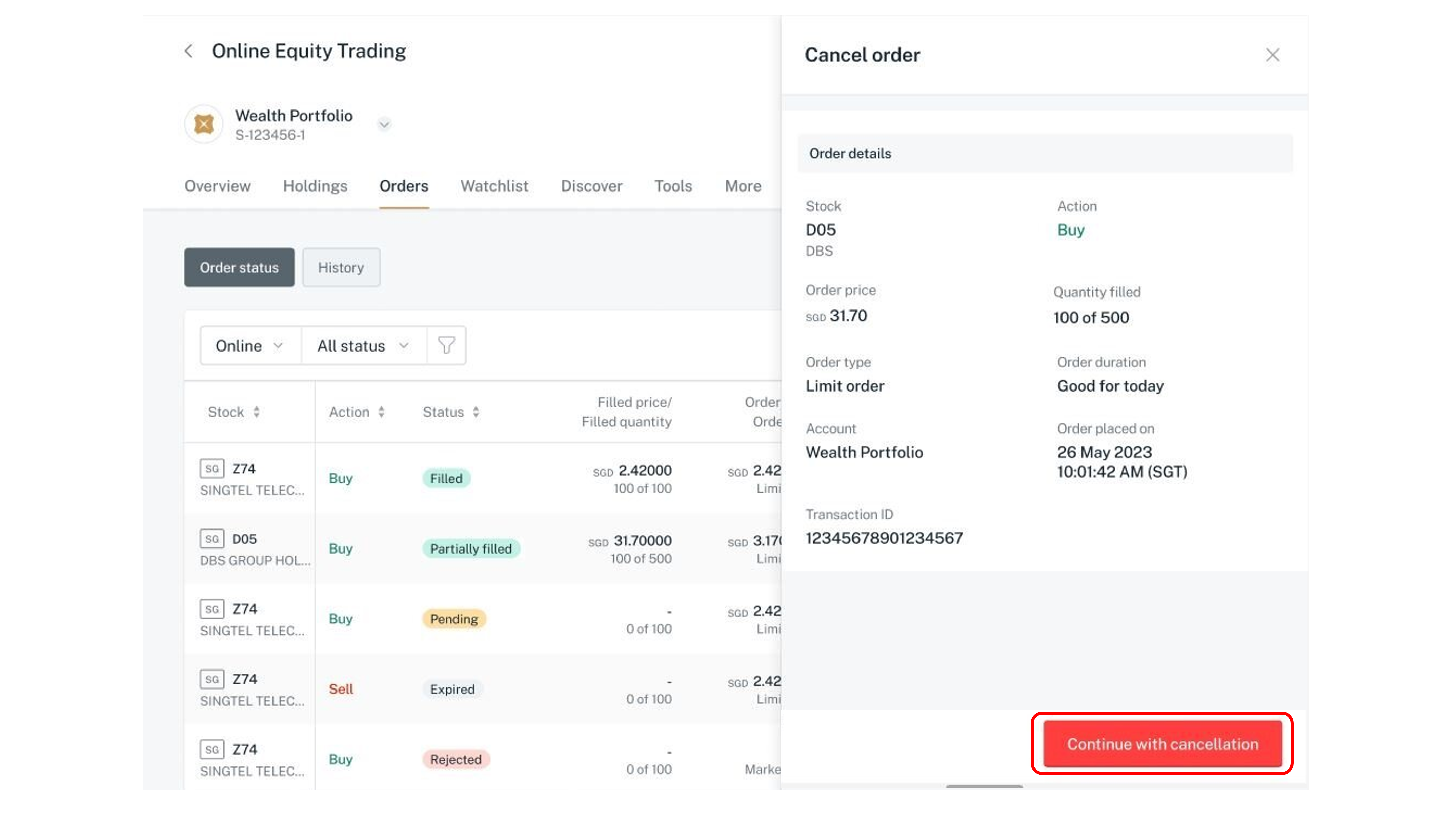Click the horizontal scrollbar at panel bottom
The width and height of the screenshot is (1456, 839).
click(x=984, y=786)
